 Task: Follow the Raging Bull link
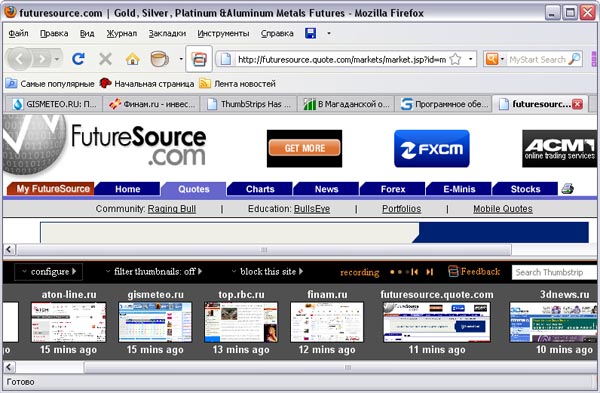[171, 209]
